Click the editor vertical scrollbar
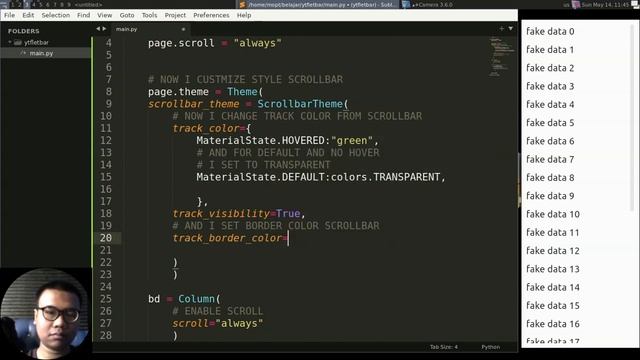 (x=520, y=180)
